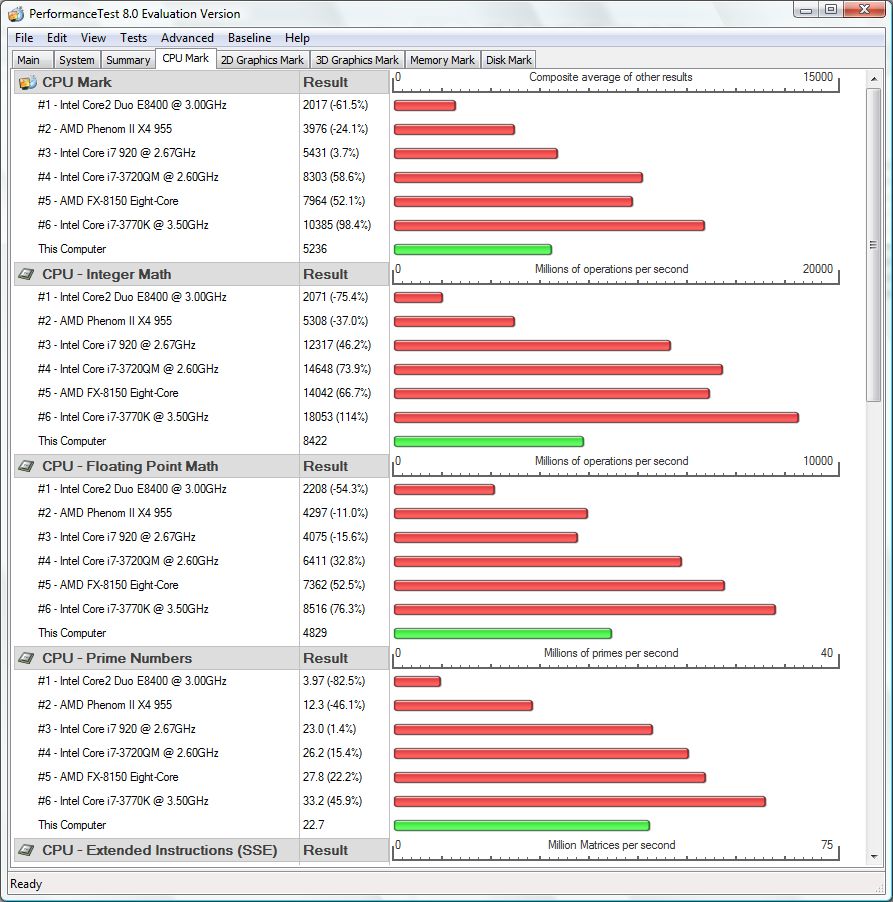Select AMD Phenom II X4 955 row in CPU Mark

[105, 129]
